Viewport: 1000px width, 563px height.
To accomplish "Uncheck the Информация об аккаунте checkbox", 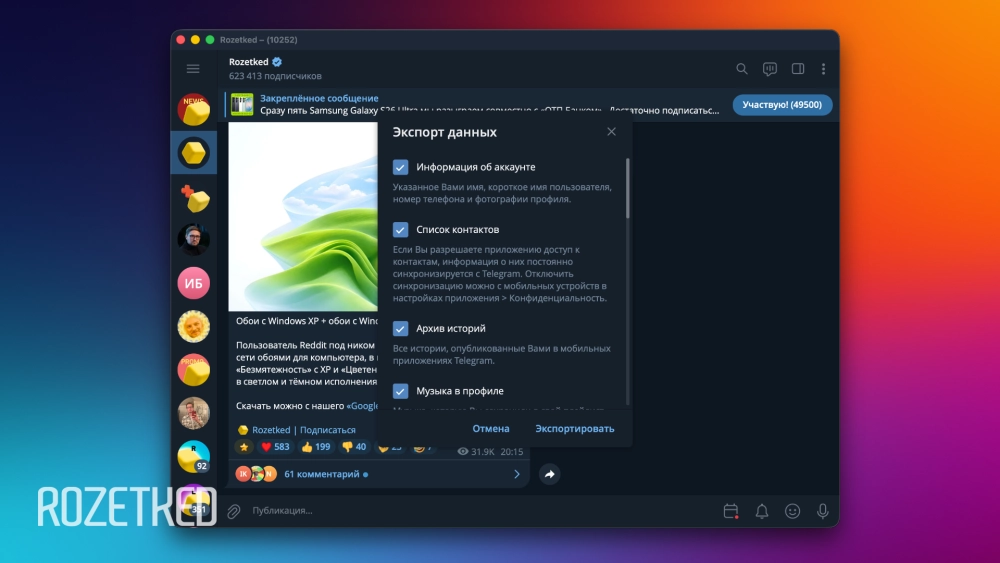I will 400,167.
